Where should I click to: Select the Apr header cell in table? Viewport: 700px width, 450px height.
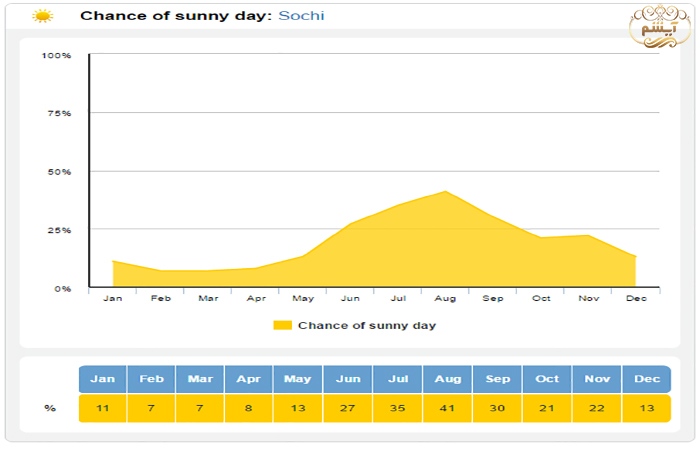(249, 379)
